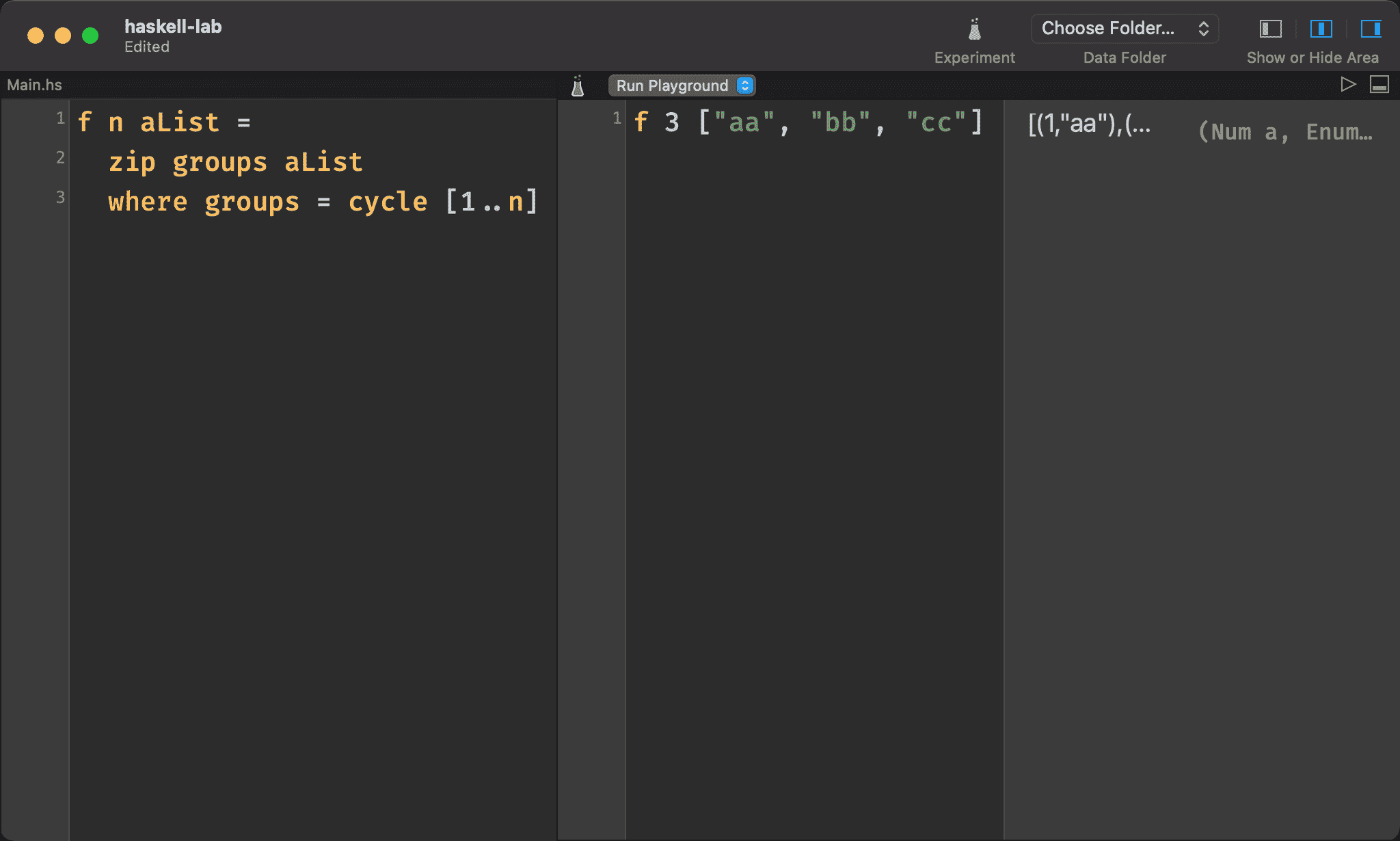Click the Data Folder label
Viewport: 1400px width, 841px height.
1125,57
